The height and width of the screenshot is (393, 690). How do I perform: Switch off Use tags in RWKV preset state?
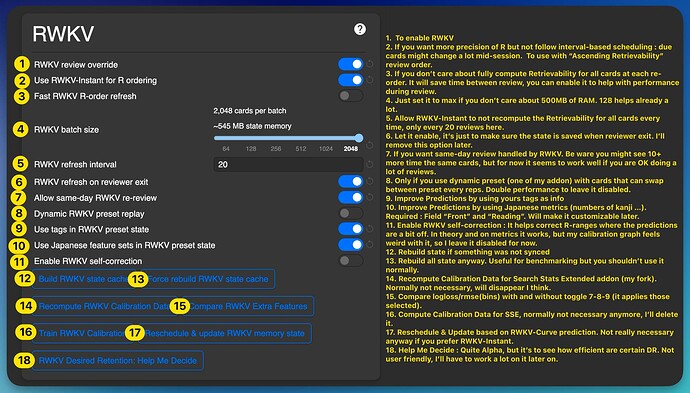point(351,229)
